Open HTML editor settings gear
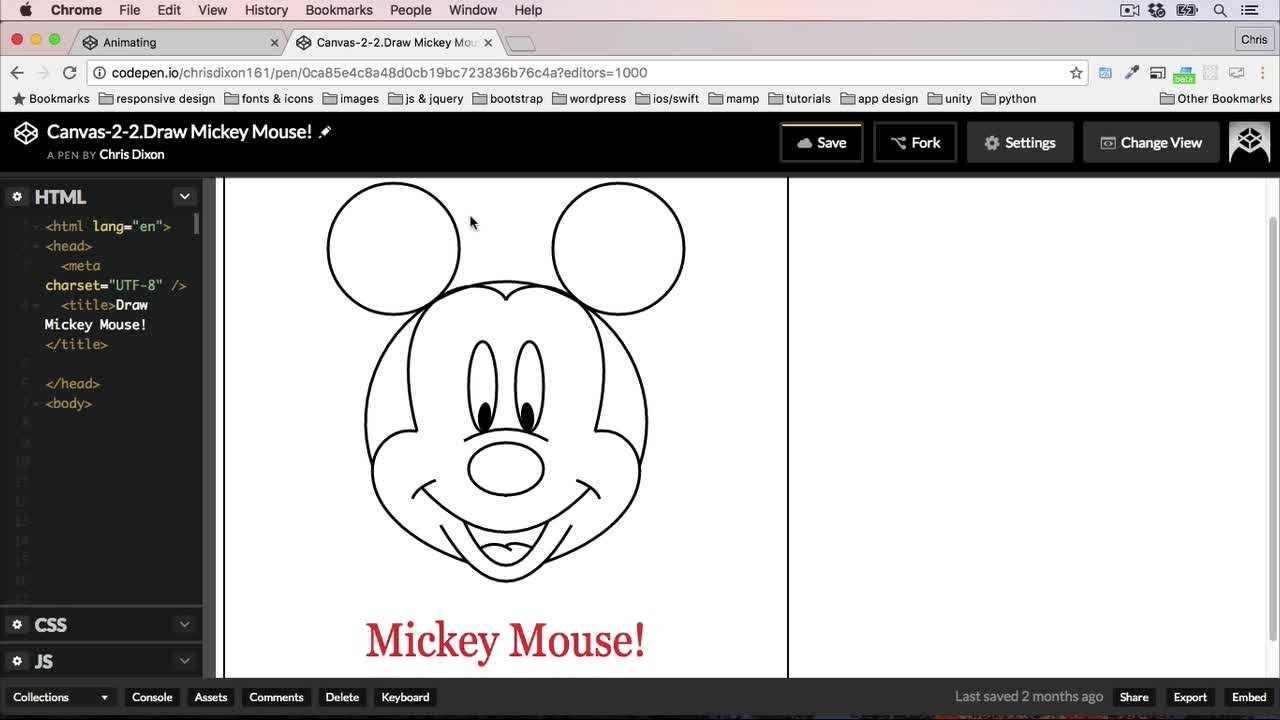This screenshot has width=1280, height=720. (17, 197)
